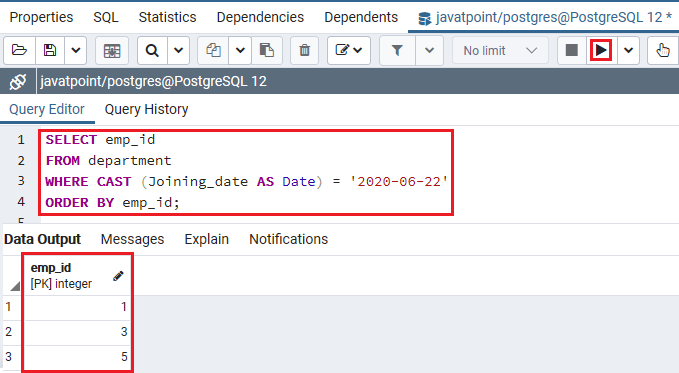Select result row number 2
Viewport: 679px width, 373px height.
pyautogui.click(x=9, y=332)
